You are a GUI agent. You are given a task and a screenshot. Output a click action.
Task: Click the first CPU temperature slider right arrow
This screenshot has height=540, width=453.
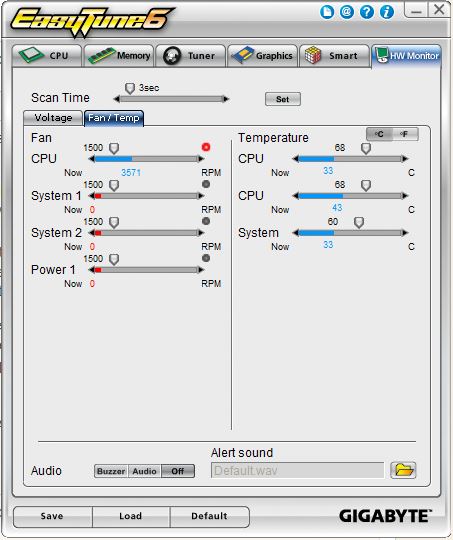(x=405, y=159)
